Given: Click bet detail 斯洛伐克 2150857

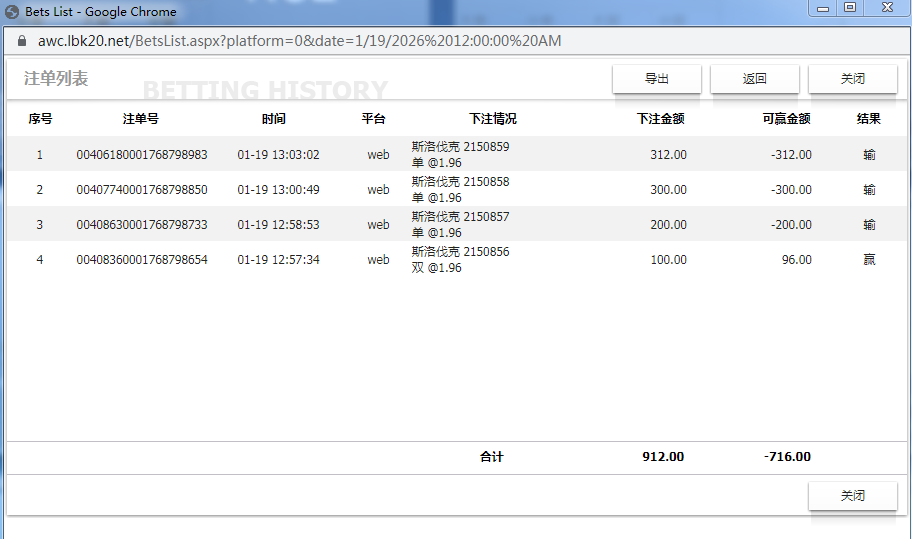Looking at the screenshot, I should pos(460,216).
